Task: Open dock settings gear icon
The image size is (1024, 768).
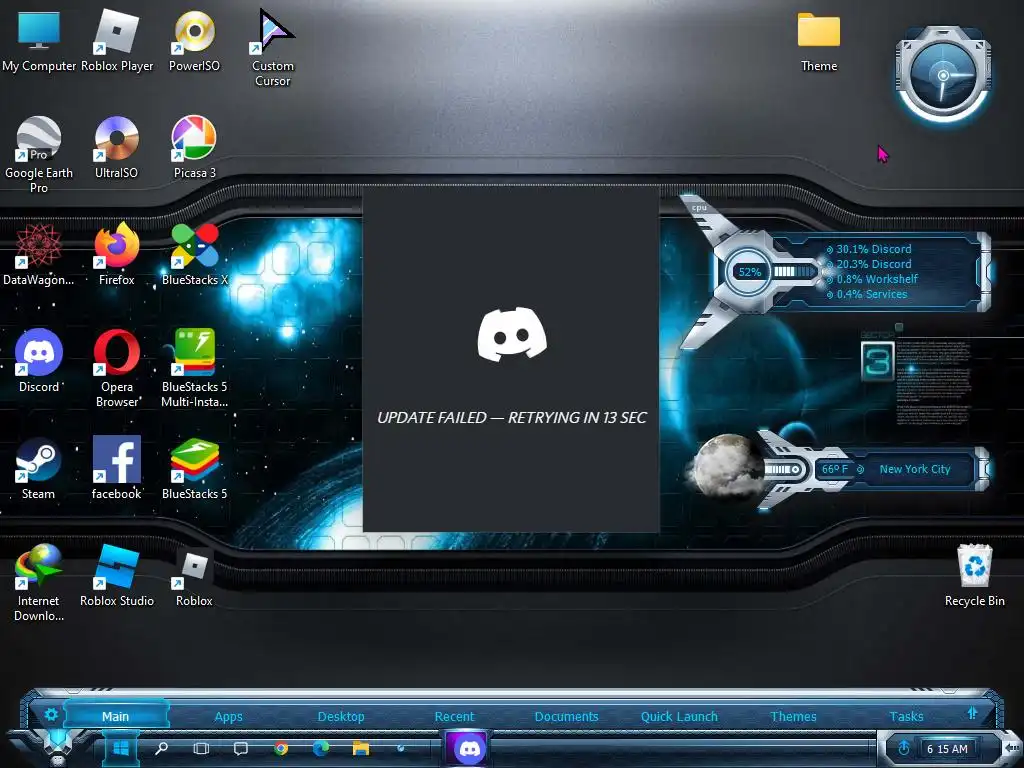Action: (x=51, y=714)
